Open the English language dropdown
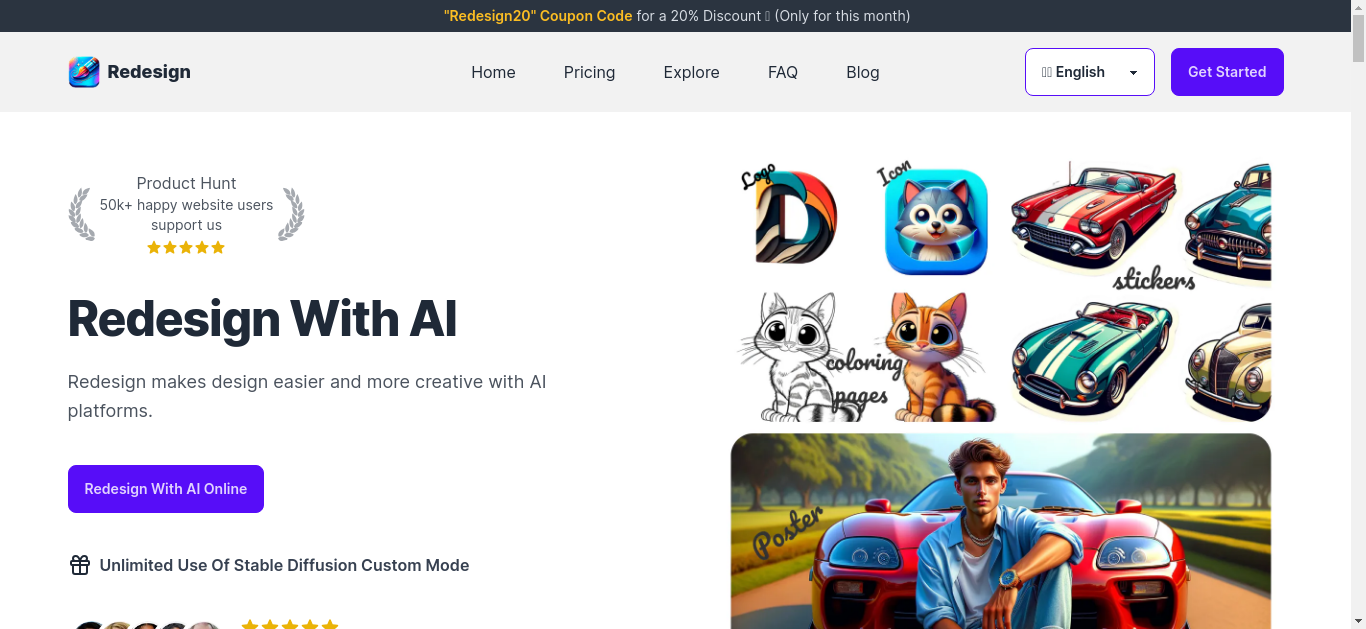This screenshot has height=629, width=1366. pos(1090,72)
